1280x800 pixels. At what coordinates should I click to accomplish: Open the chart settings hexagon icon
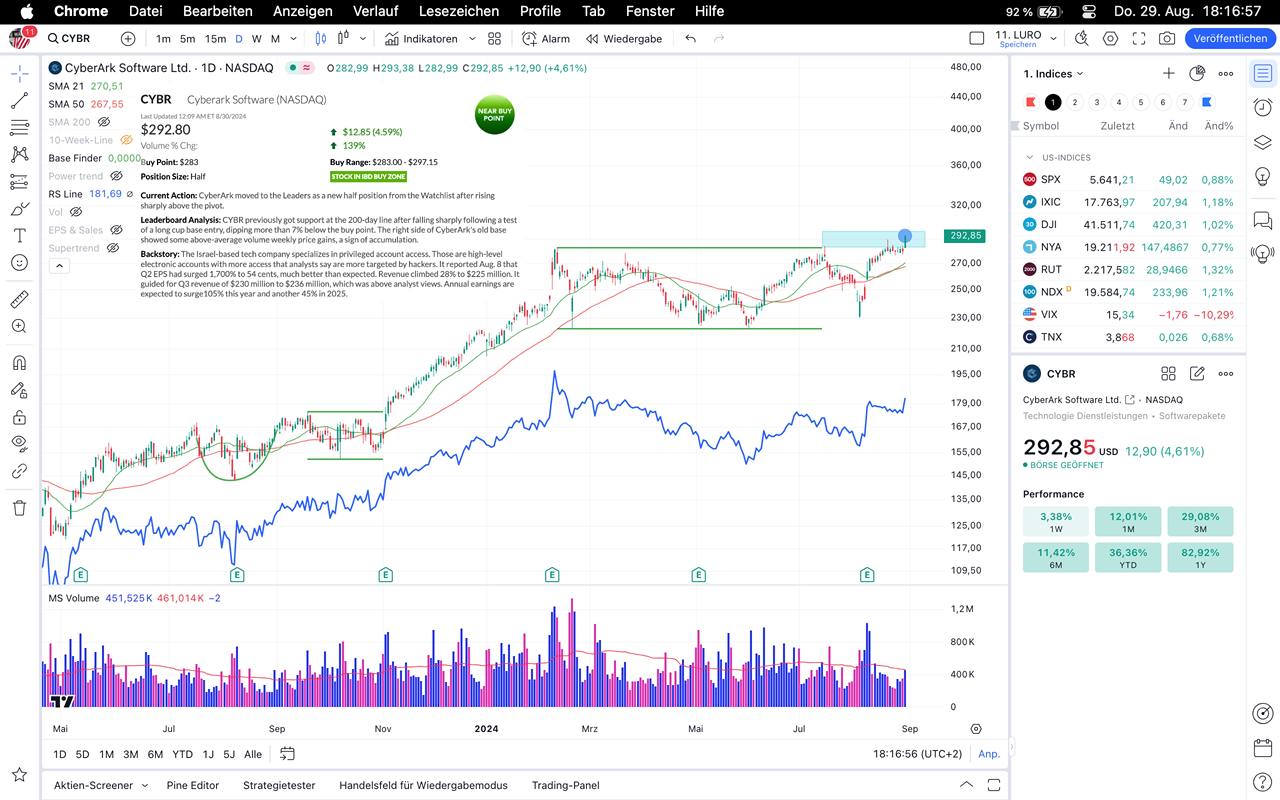pos(1111,39)
